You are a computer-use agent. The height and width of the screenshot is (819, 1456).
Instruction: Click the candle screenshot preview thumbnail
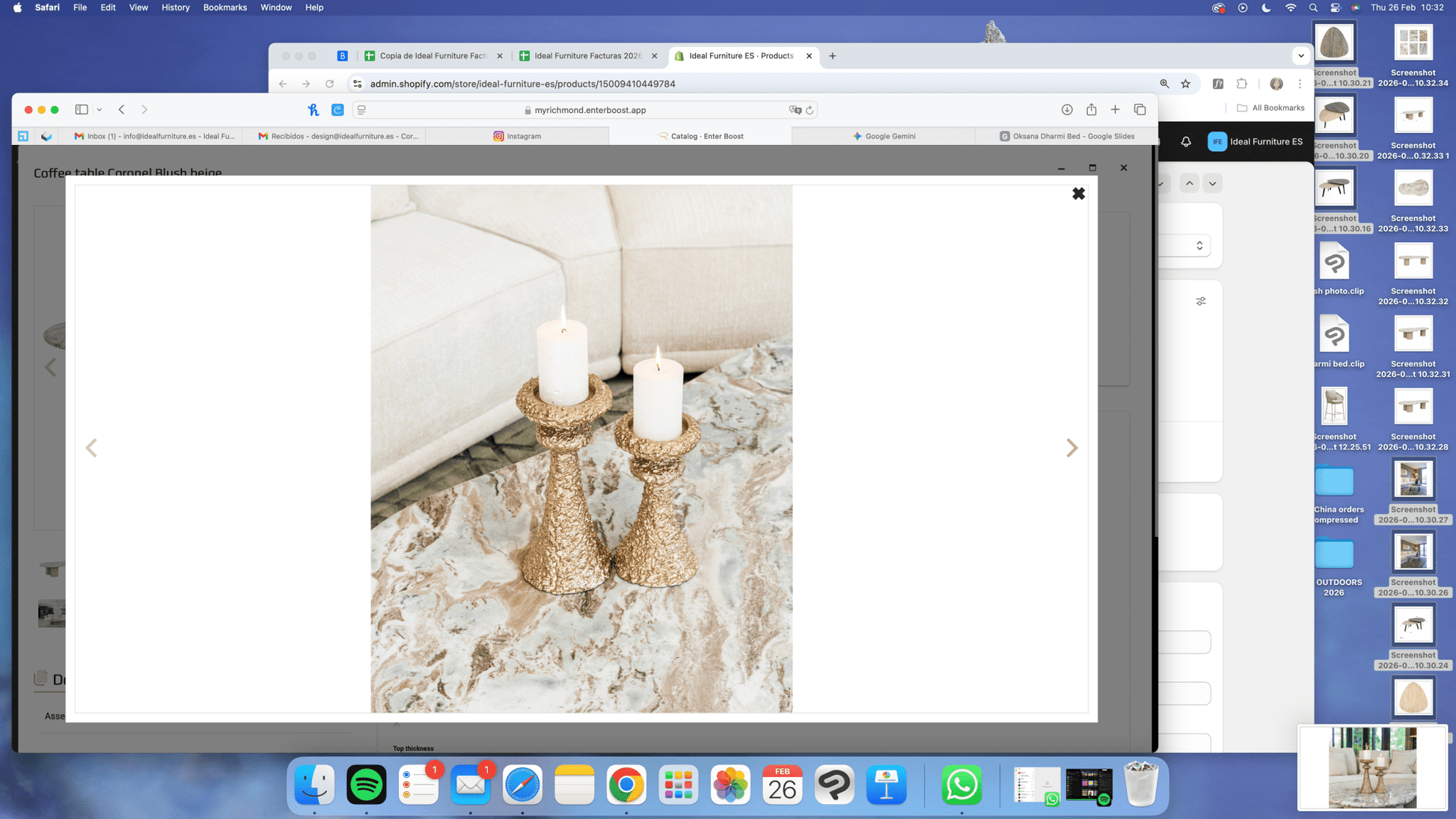(1371, 768)
